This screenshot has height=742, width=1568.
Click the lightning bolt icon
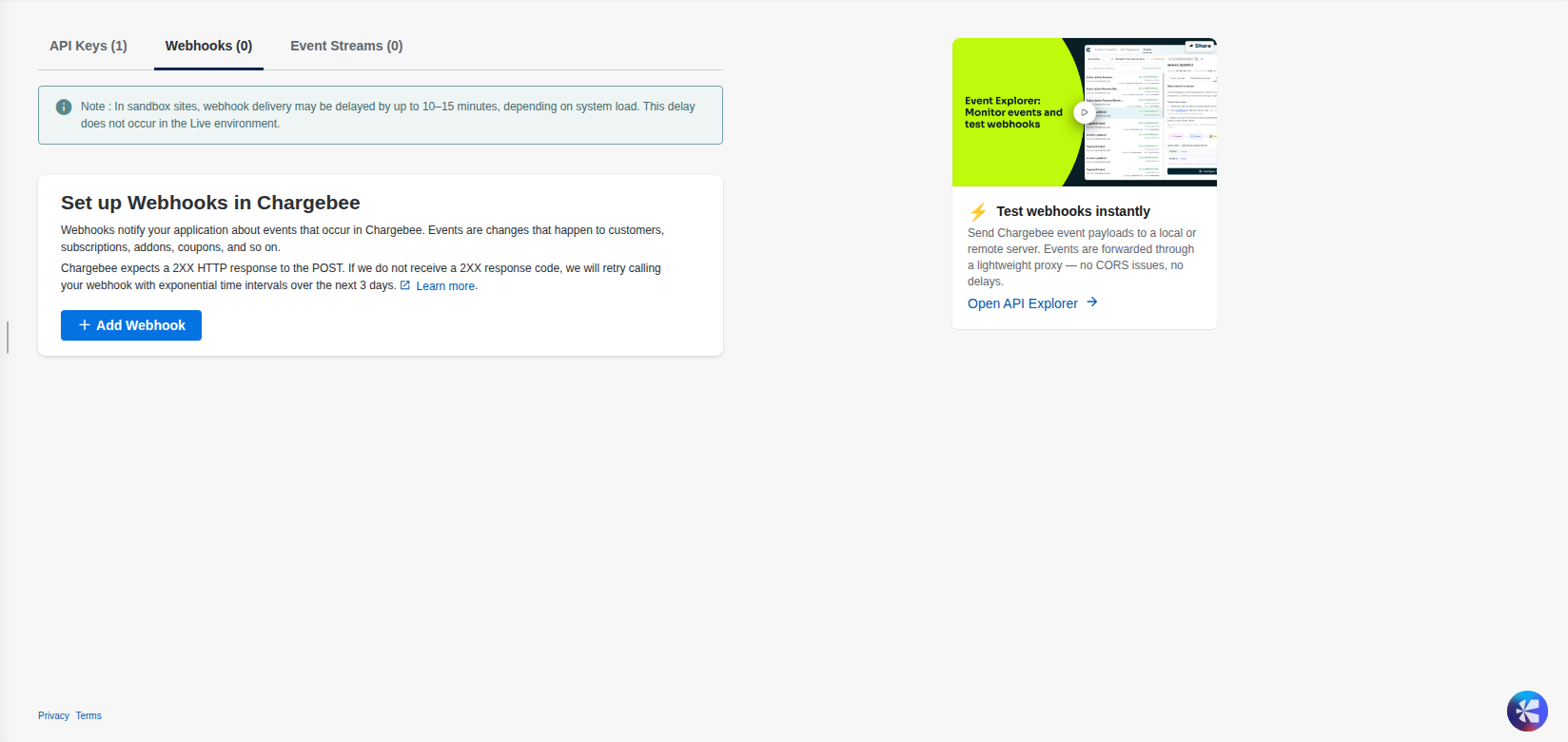(x=978, y=211)
